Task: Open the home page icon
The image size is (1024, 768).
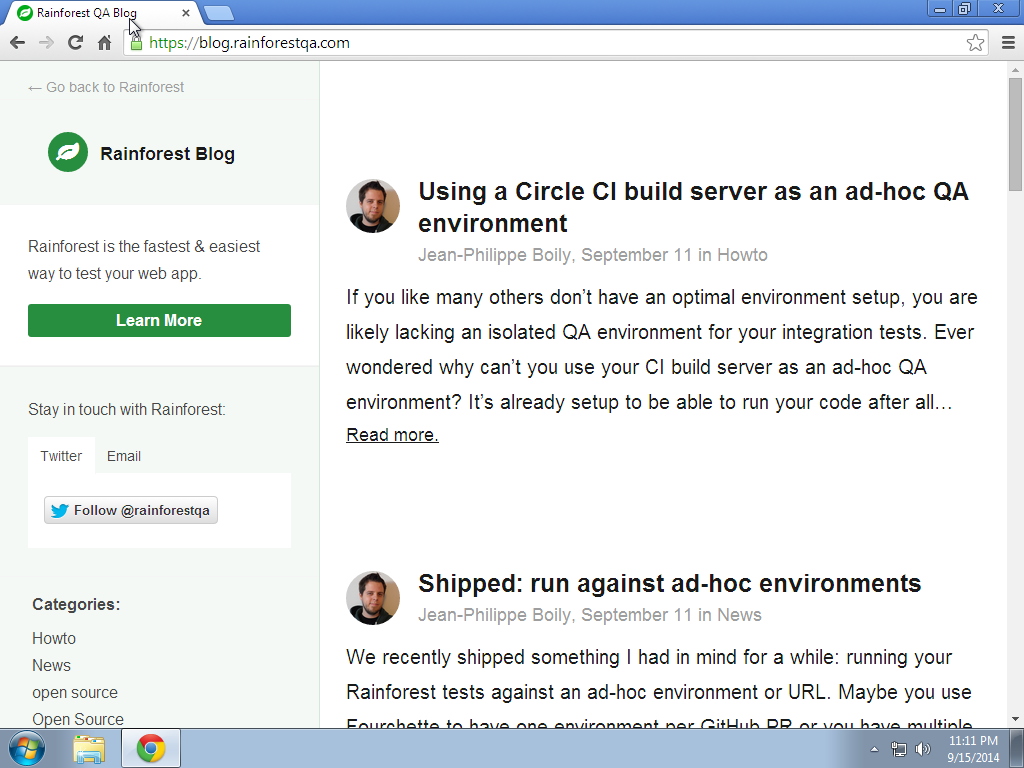Action: (x=104, y=43)
